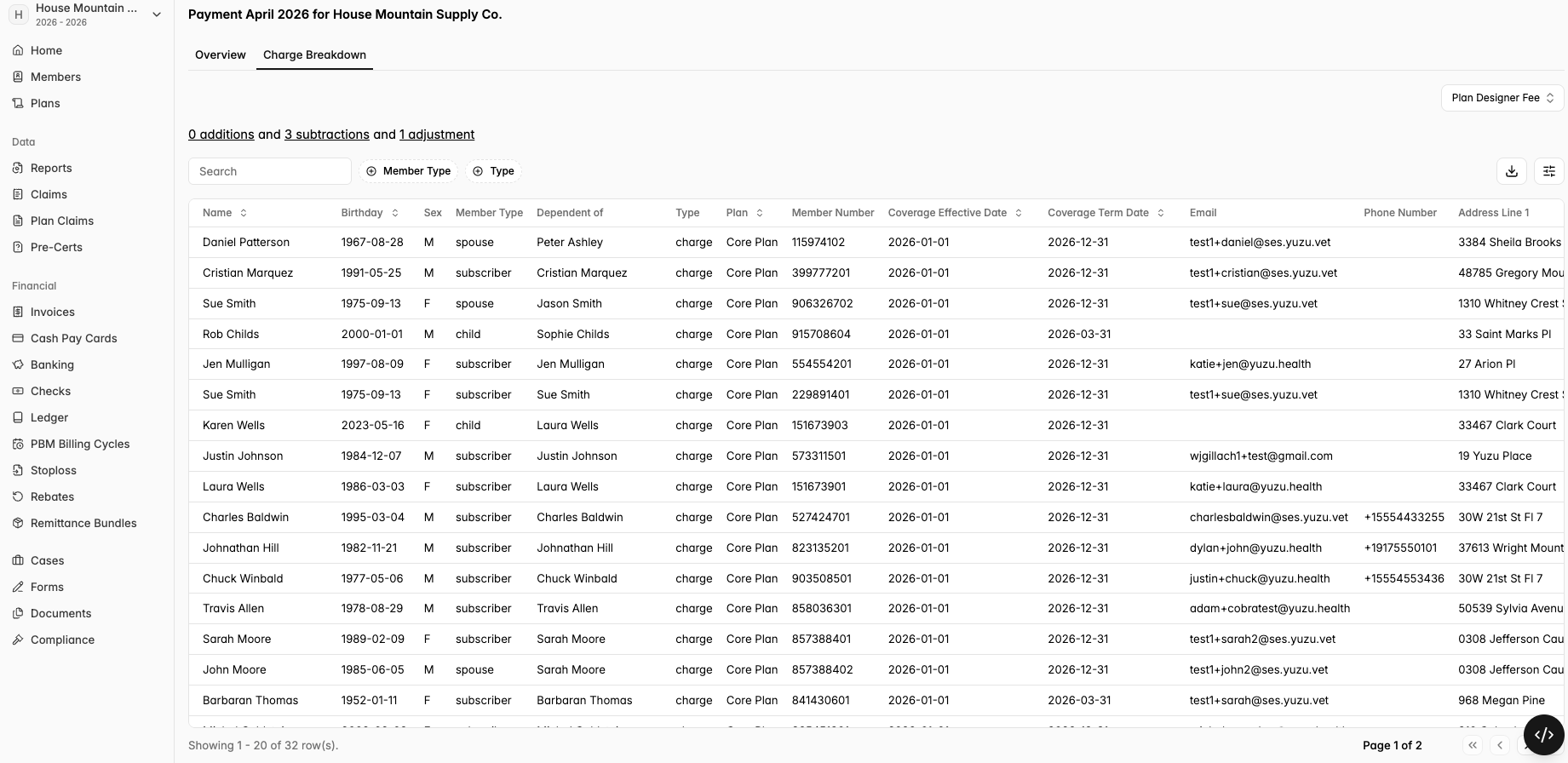Click the Search input field
1568x763 pixels.
coord(270,171)
